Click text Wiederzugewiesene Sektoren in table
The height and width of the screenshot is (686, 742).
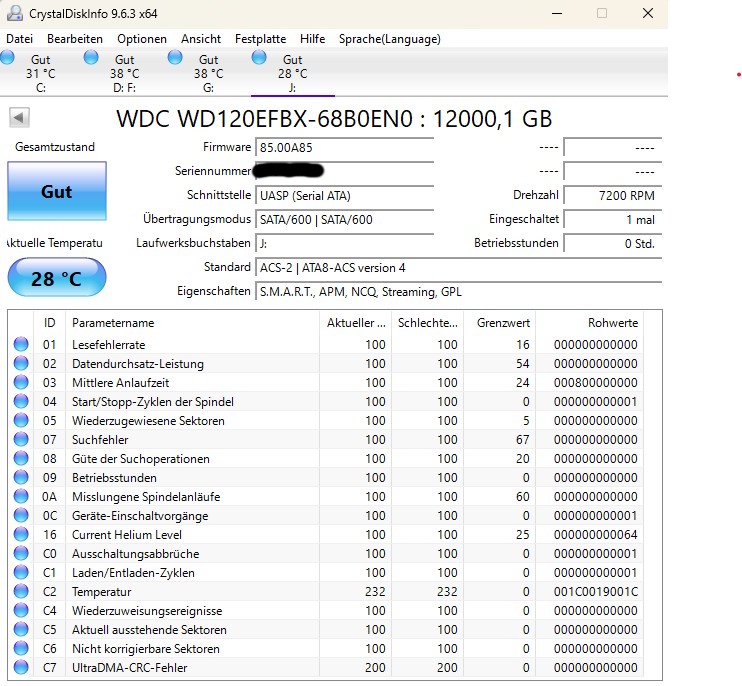(x=148, y=421)
